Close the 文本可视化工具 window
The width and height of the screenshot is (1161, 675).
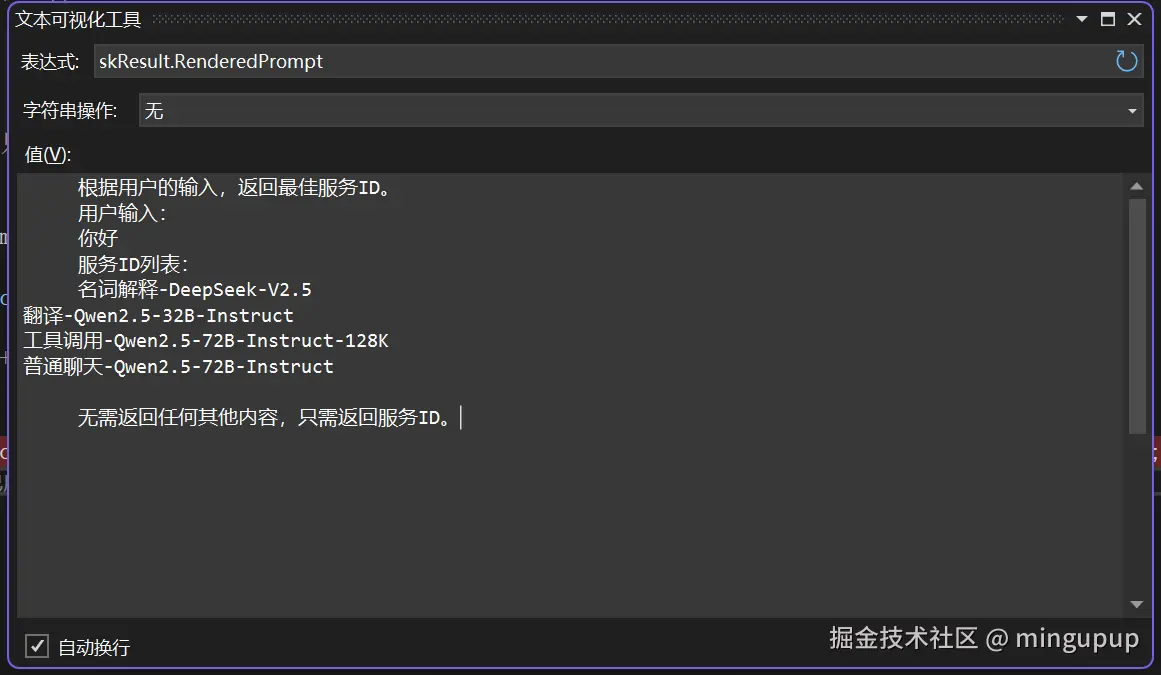[1135, 18]
